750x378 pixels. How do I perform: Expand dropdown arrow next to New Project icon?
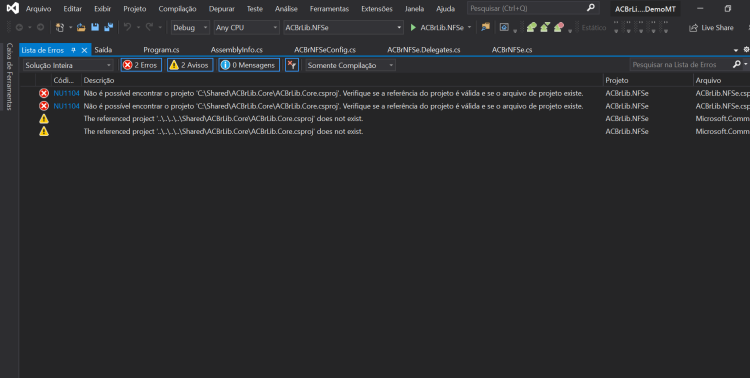click(70, 28)
